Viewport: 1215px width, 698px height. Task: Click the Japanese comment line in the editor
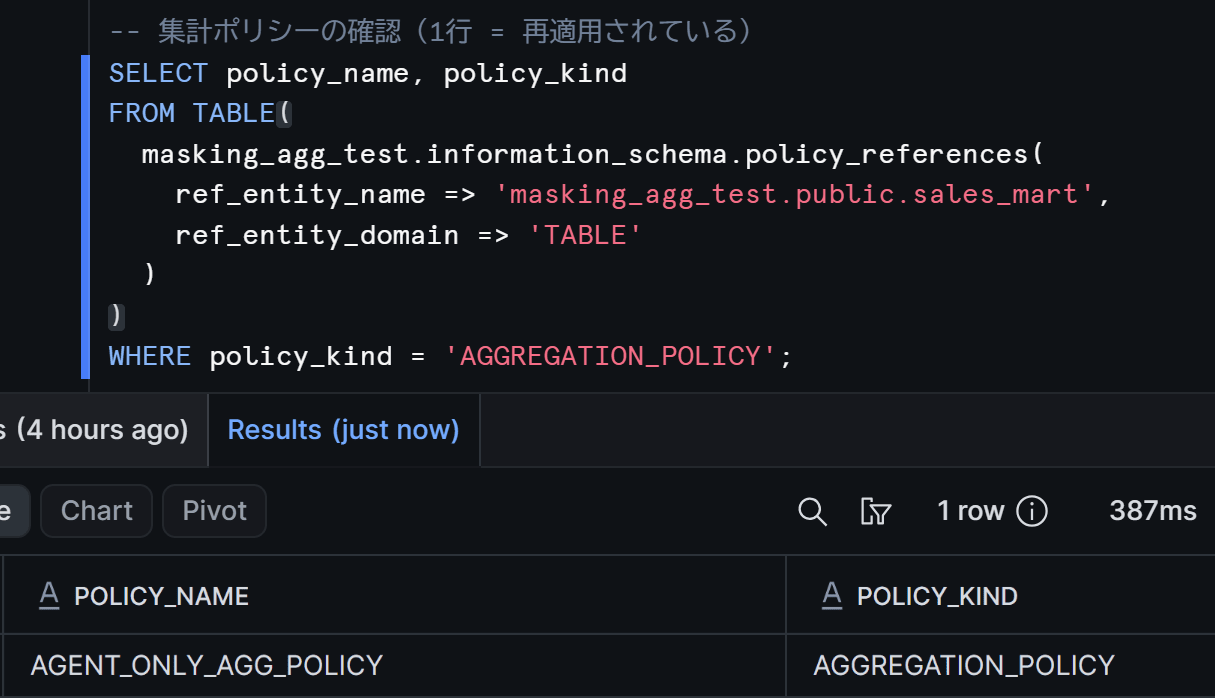(x=431, y=32)
